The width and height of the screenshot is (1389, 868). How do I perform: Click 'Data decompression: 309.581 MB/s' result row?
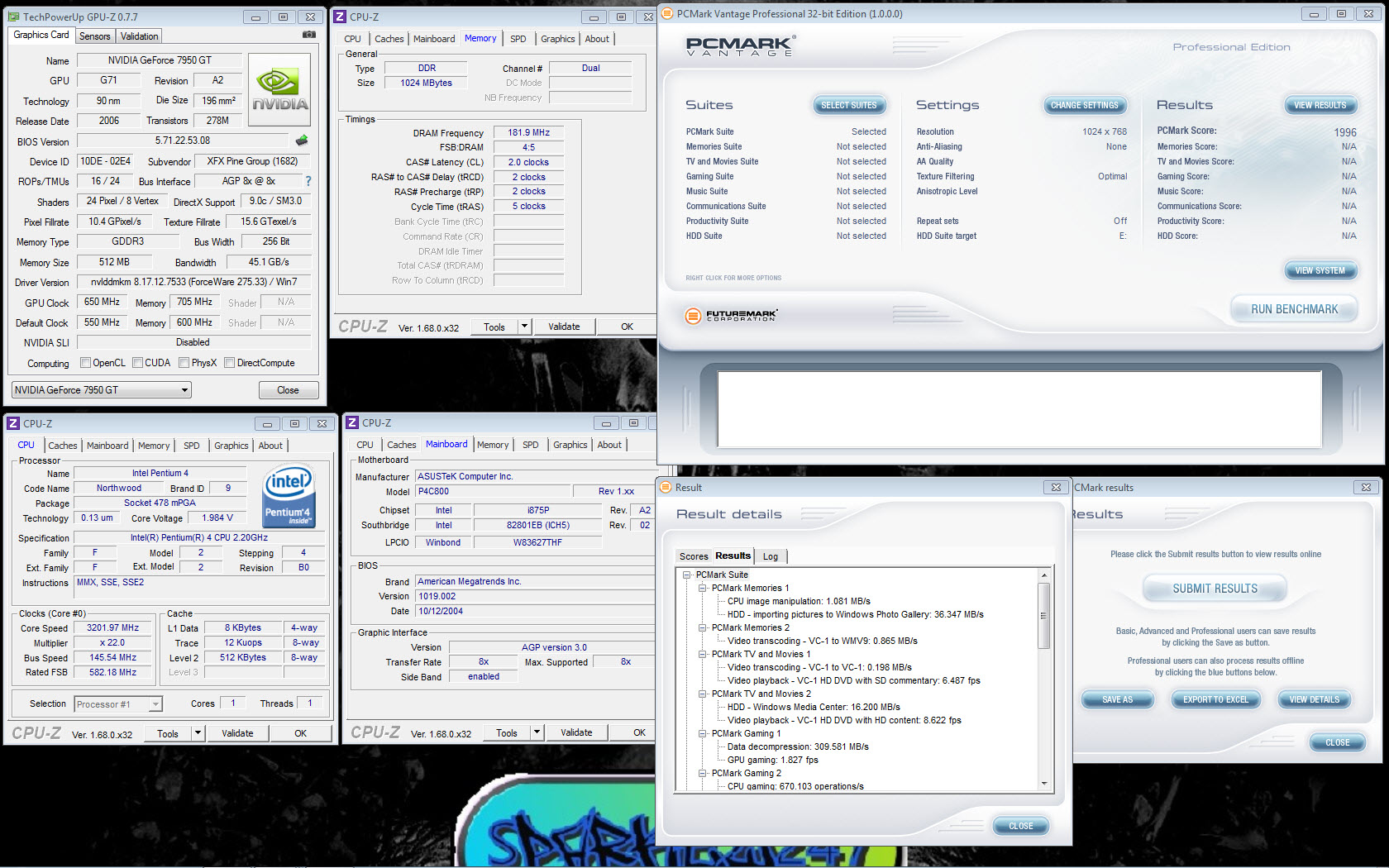798,746
